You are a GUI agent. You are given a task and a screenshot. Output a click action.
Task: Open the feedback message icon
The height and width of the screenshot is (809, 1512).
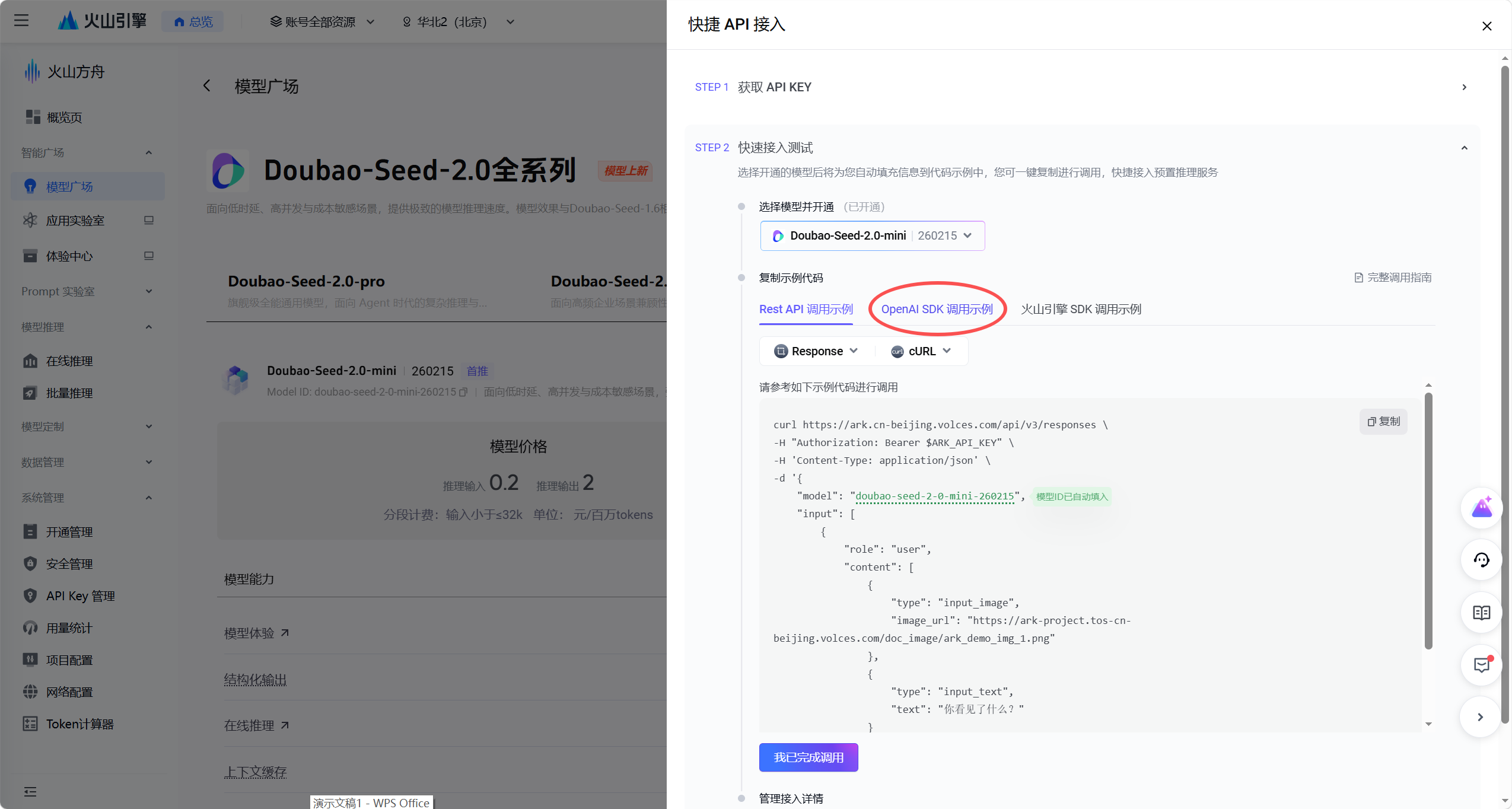pos(1481,665)
